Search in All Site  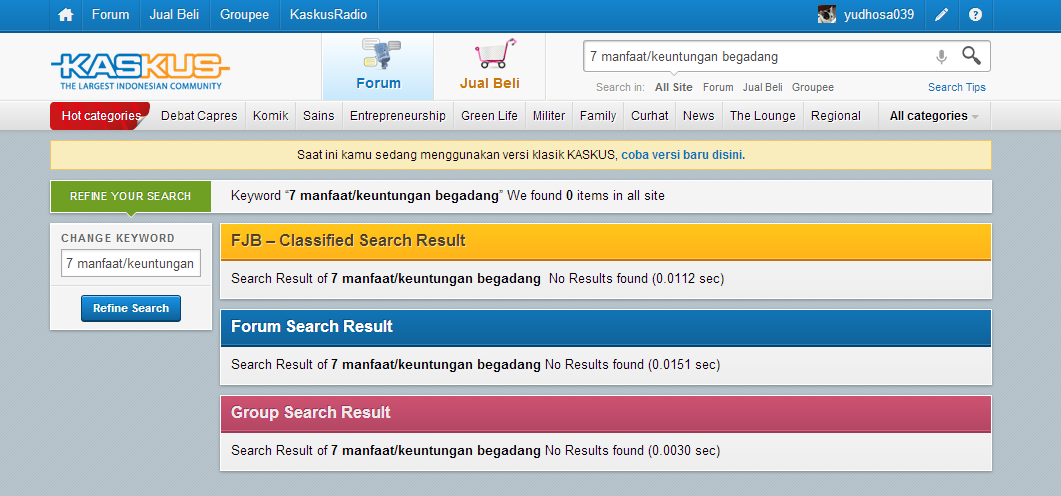[x=673, y=87]
